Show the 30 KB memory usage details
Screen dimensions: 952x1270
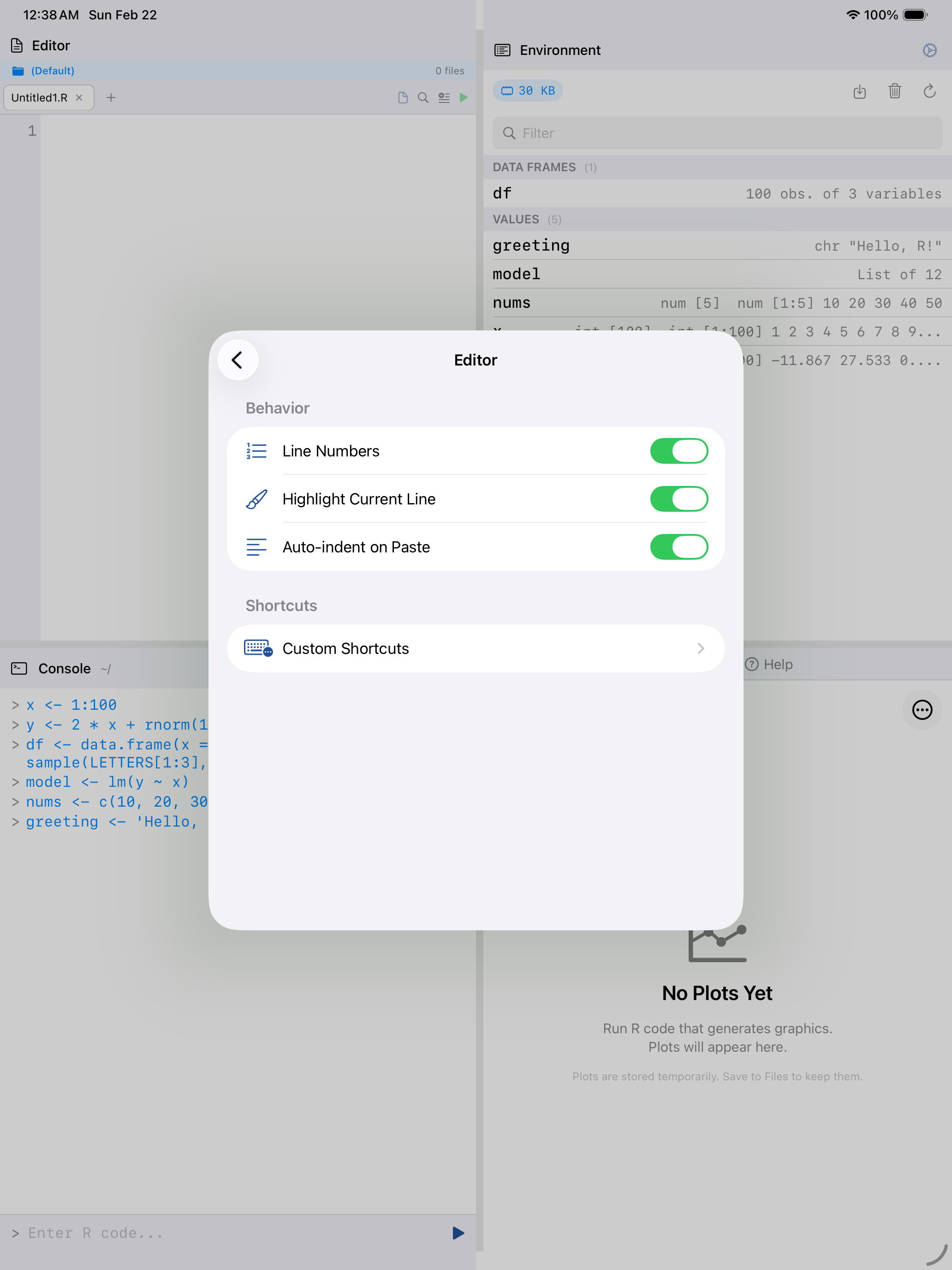[527, 90]
